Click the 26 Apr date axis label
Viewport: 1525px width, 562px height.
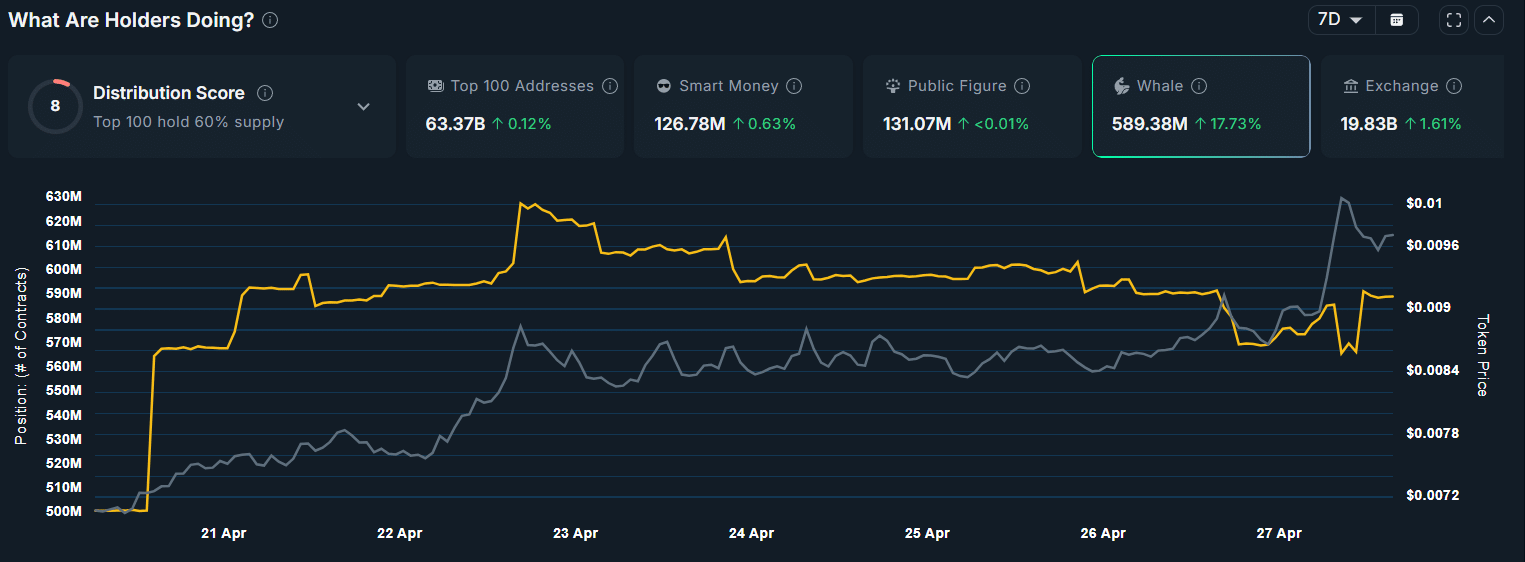coord(1103,534)
